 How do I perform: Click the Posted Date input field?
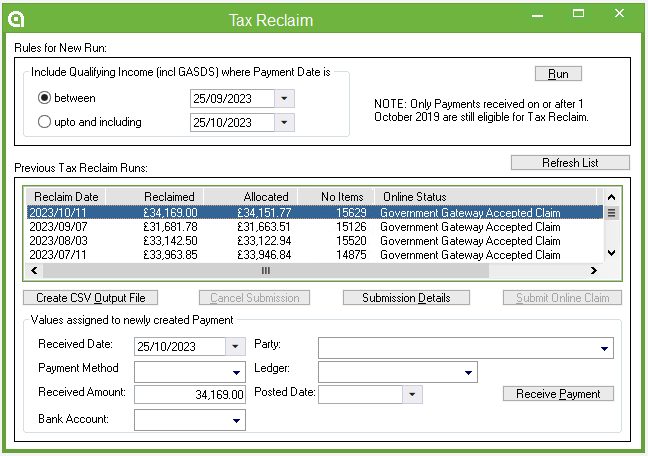pyautogui.click(x=360, y=394)
